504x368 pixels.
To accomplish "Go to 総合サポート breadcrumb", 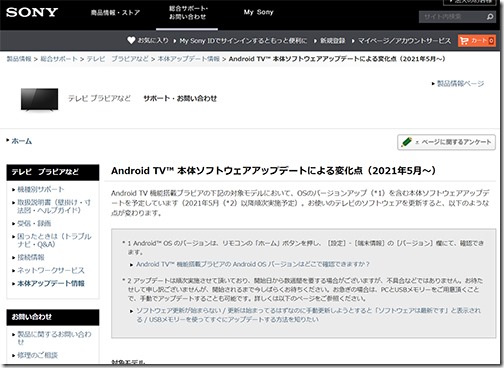I will (x=59, y=59).
